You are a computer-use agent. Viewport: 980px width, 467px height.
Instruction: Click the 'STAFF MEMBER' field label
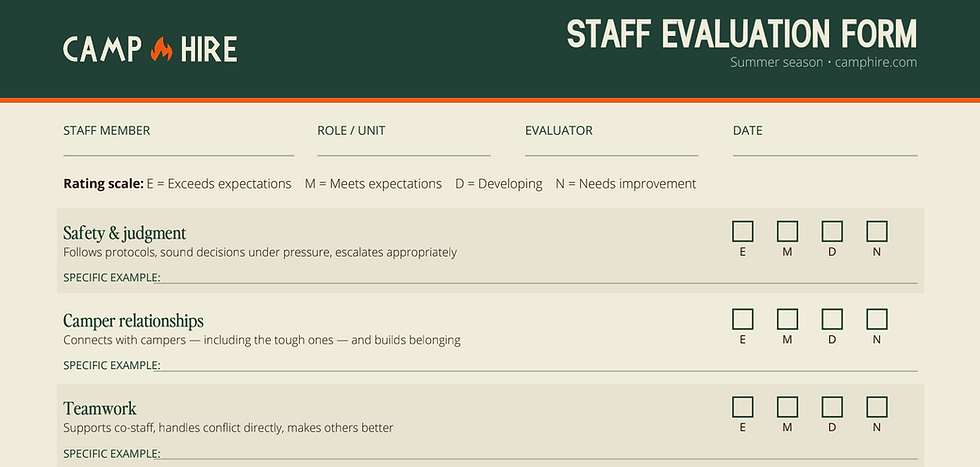(x=107, y=131)
